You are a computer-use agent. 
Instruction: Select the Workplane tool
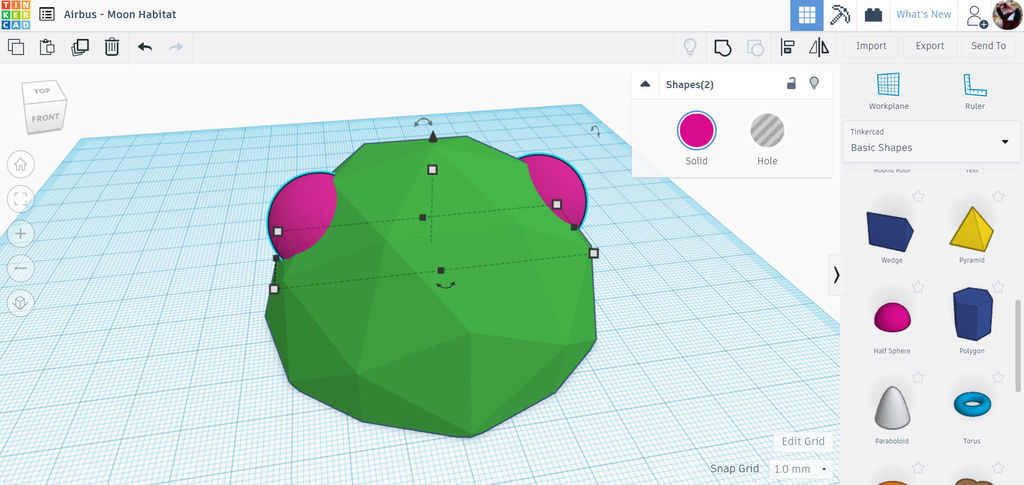point(888,91)
